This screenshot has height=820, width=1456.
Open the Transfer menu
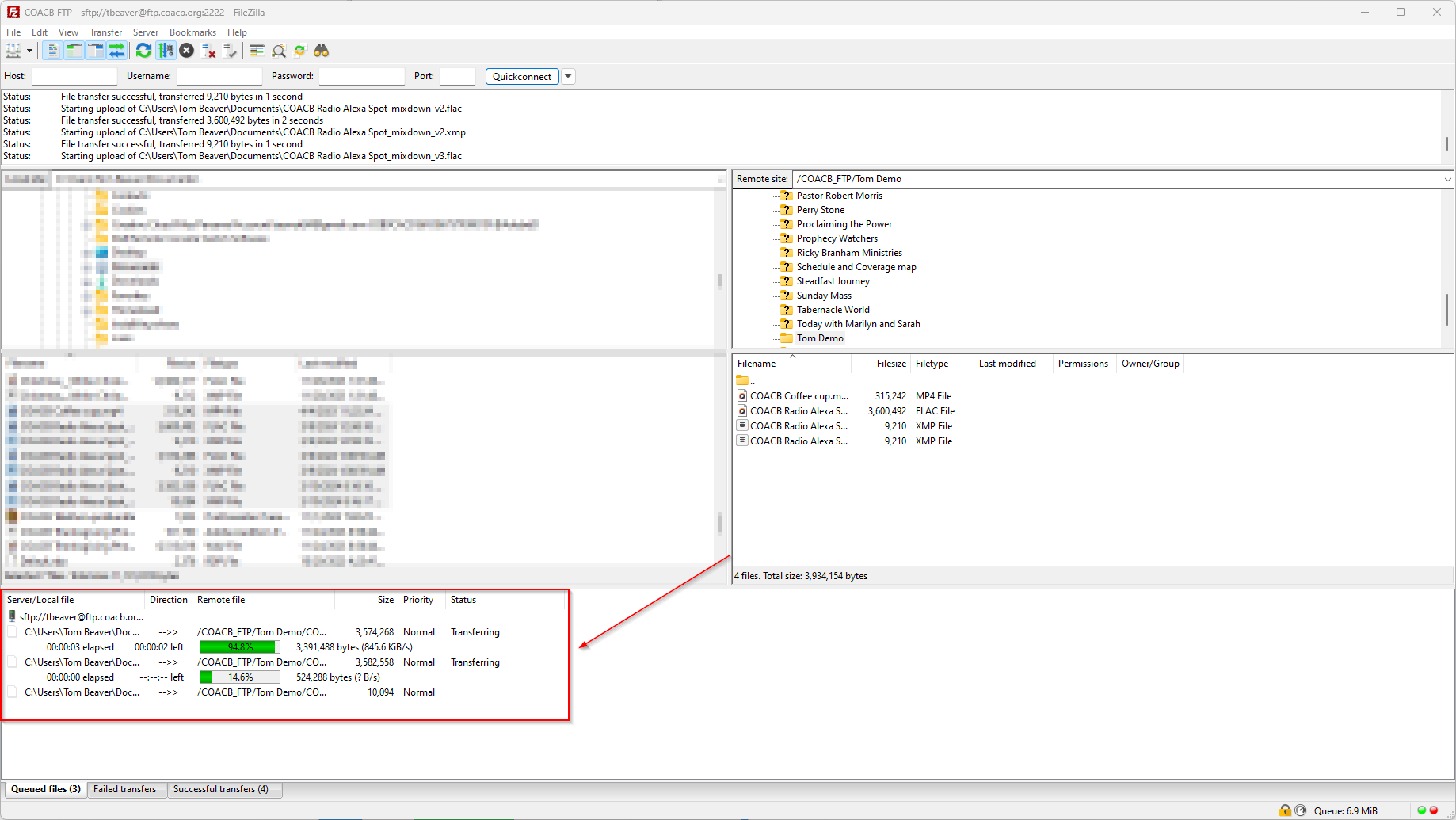tap(105, 32)
